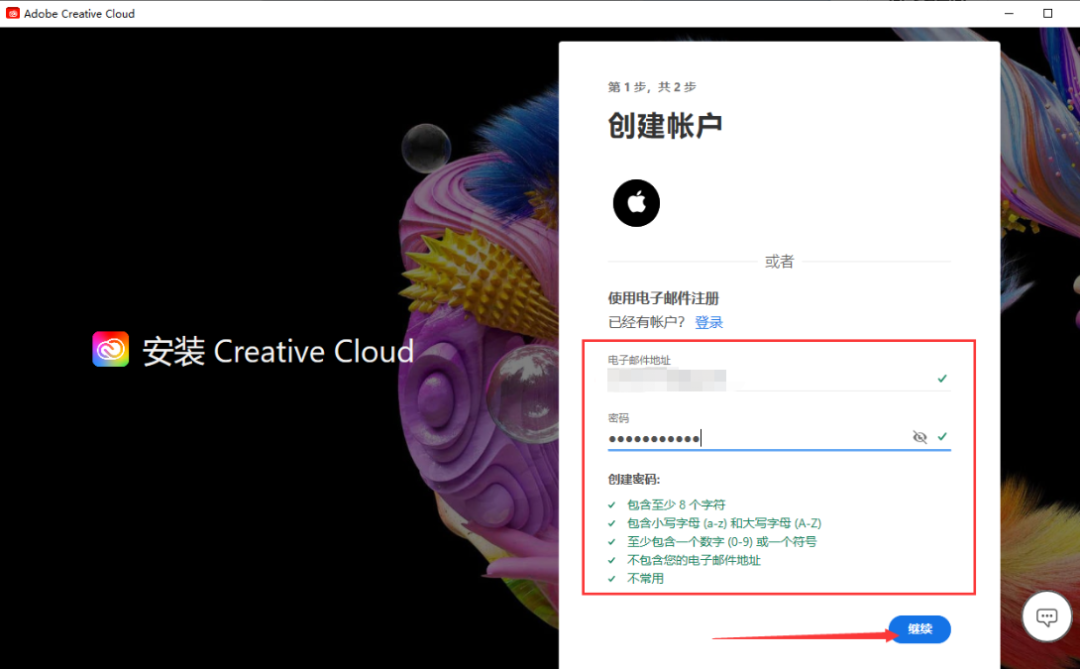The width and height of the screenshot is (1080, 669).
Task: Click the 已经有帐户？ text
Action: 647,322
